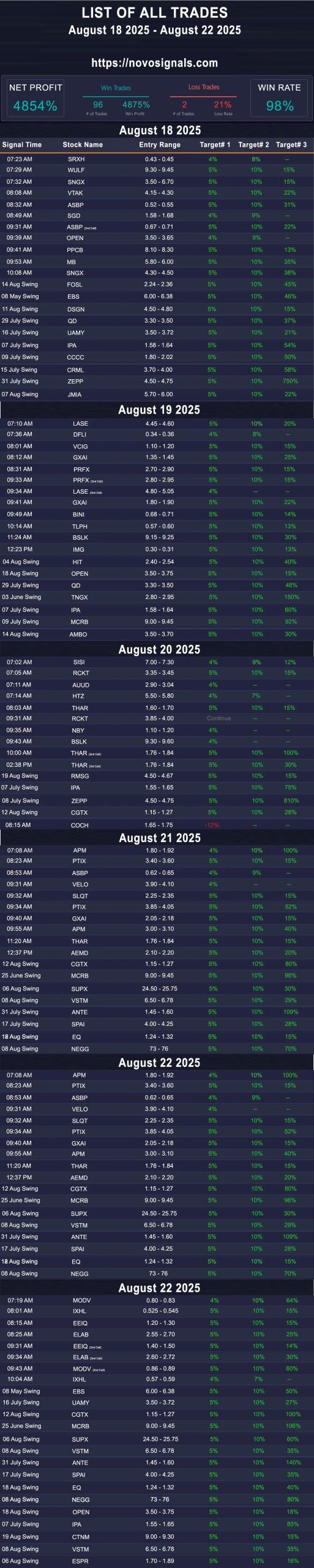The width and height of the screenshot is (314, 1568).
Task: Click the Signal Time column header
Action: point(22,145)
